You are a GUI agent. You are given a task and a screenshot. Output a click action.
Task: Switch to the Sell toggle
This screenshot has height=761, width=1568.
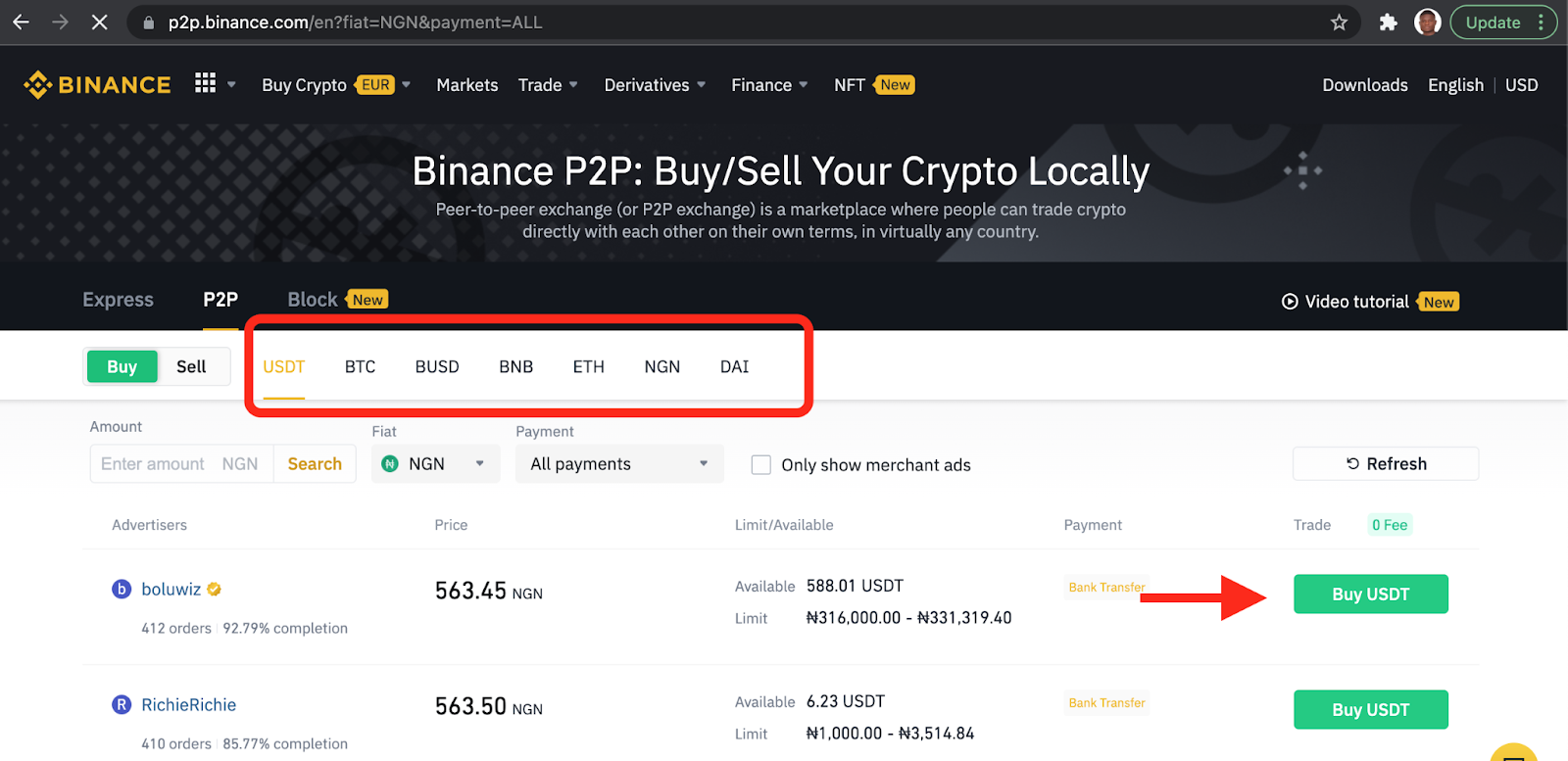[191, 366]
